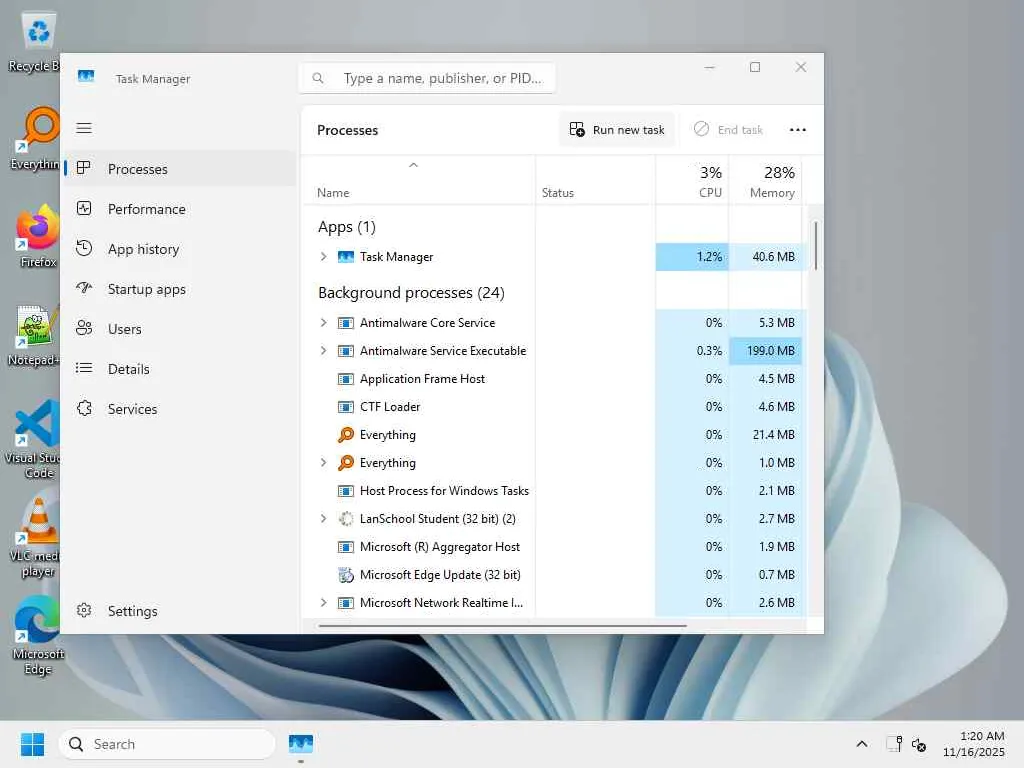
Task: Click the Windows Start button
Action: tap(32, 744)
